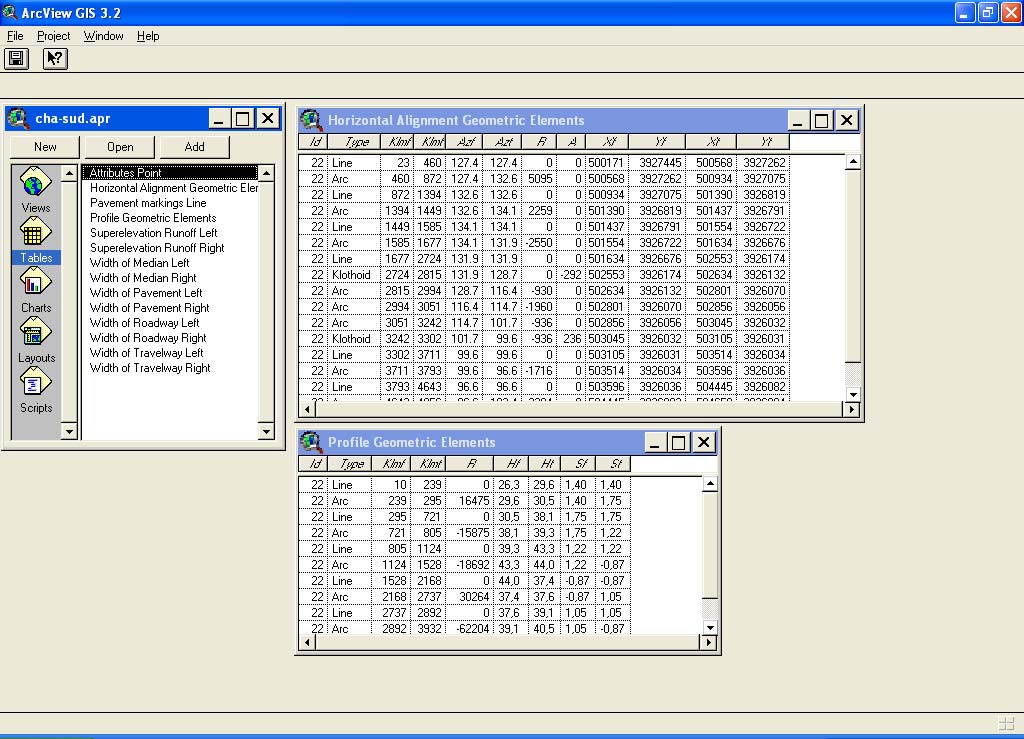Viewport: 1024px width, 739px height.
Task: Click down arrow of project table list scrollbar
Action: [x=266, y=432]
